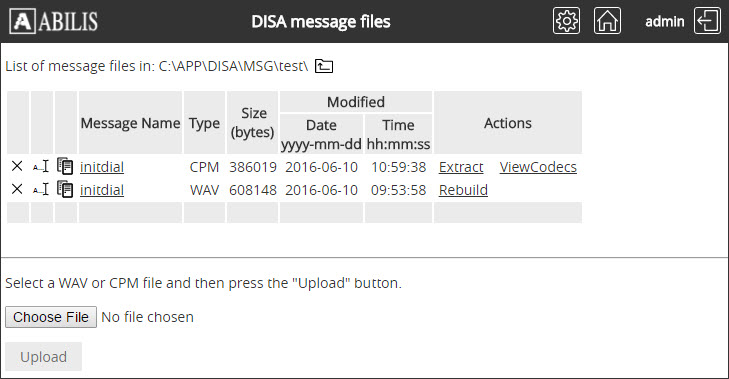Image resolution: width=729 pixels, height=379 pixels.
Task: Click the logout icon next to admin
Action: pos(707,21)
